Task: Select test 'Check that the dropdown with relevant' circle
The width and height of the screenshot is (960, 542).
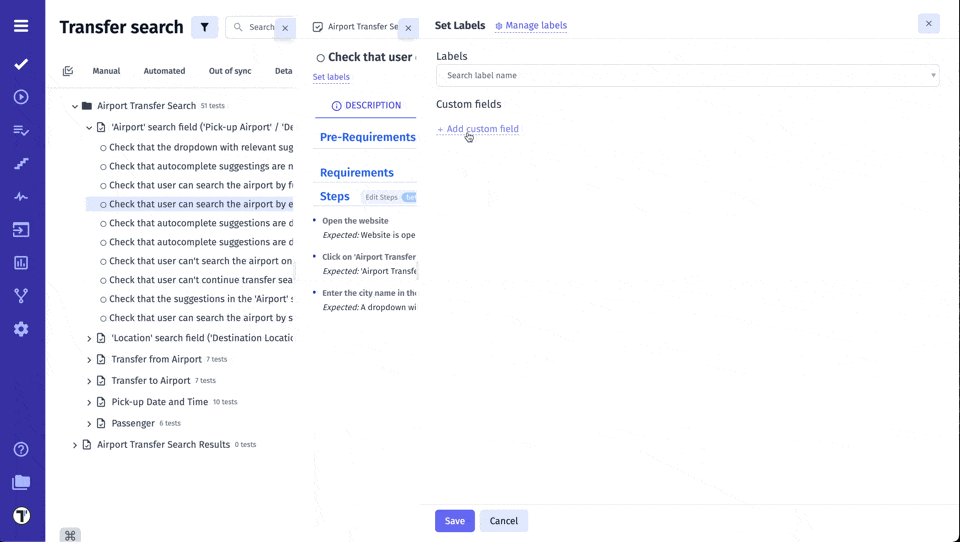Action: pos(103,148)
